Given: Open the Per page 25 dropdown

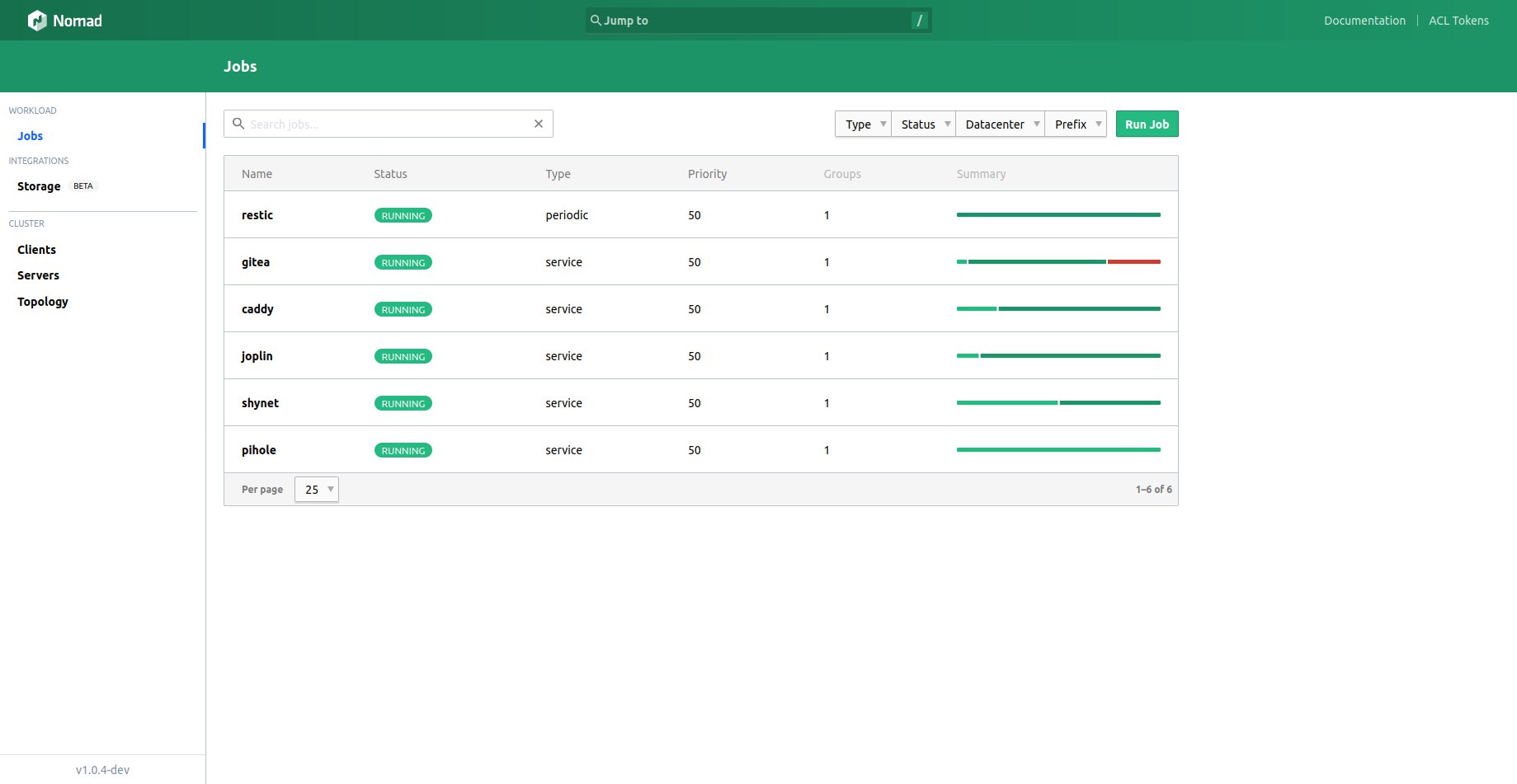Looking at the screenshot, I should click(x=317, y=490).
